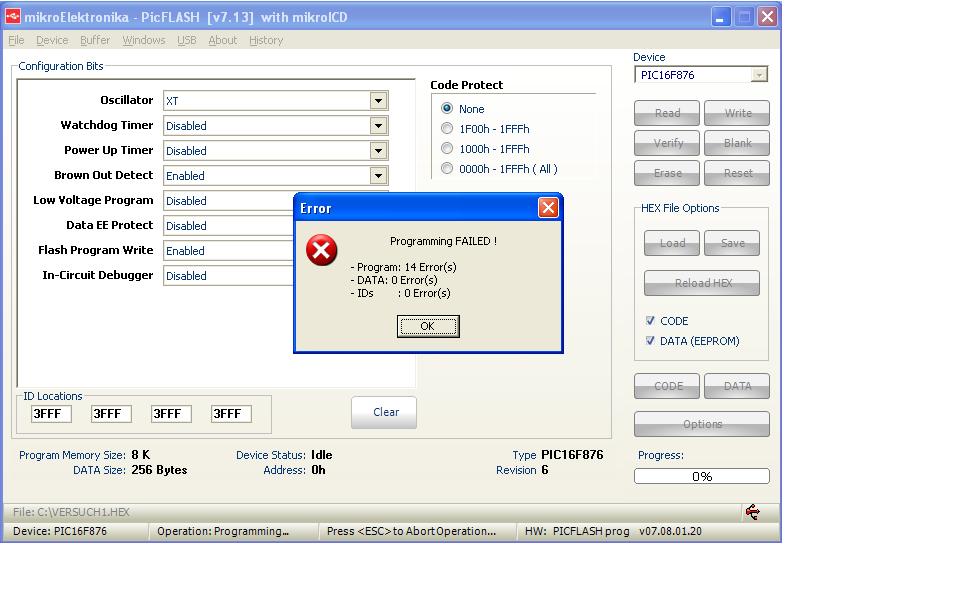The height and width of the screenshot is (600, 960).
Task: Click the 'Program Memory Size: 8 K' value
Action: click(x=141, y=455)
